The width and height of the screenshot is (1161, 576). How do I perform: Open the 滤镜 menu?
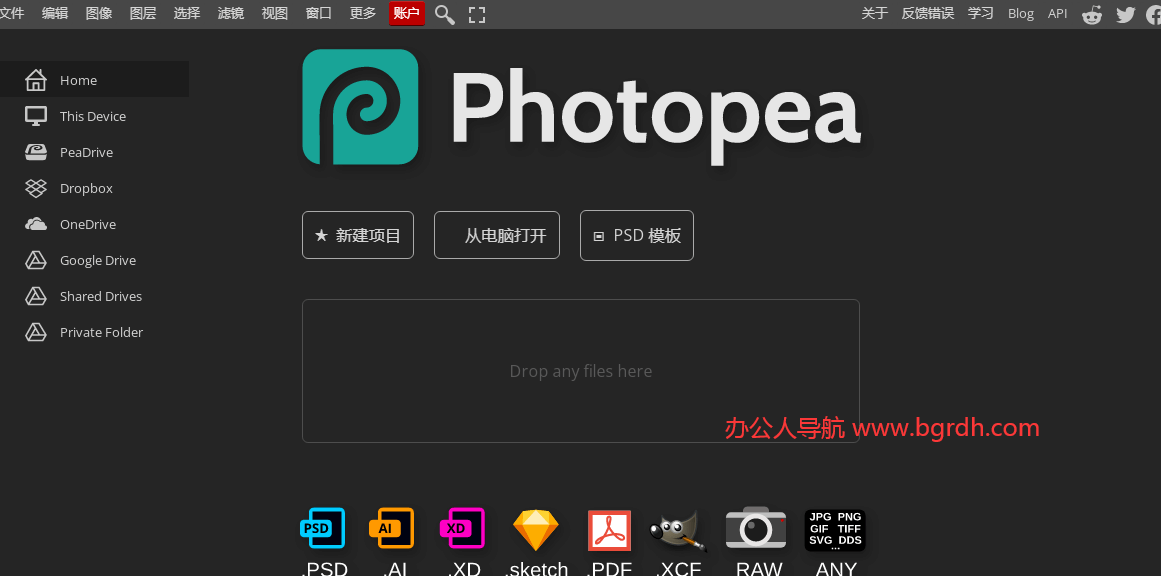point(230,14)
